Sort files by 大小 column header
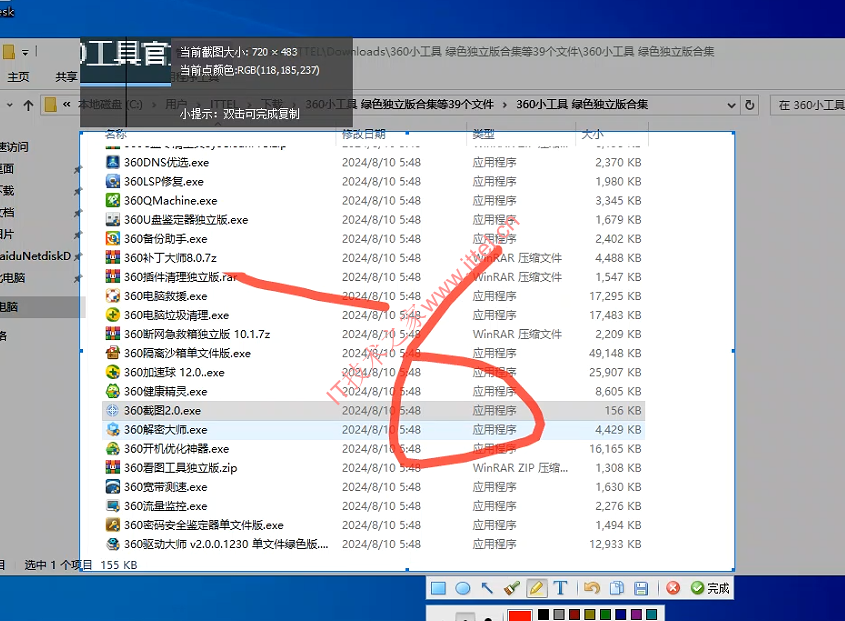Viewport: 845px width, 621px height. click(592, 134)
